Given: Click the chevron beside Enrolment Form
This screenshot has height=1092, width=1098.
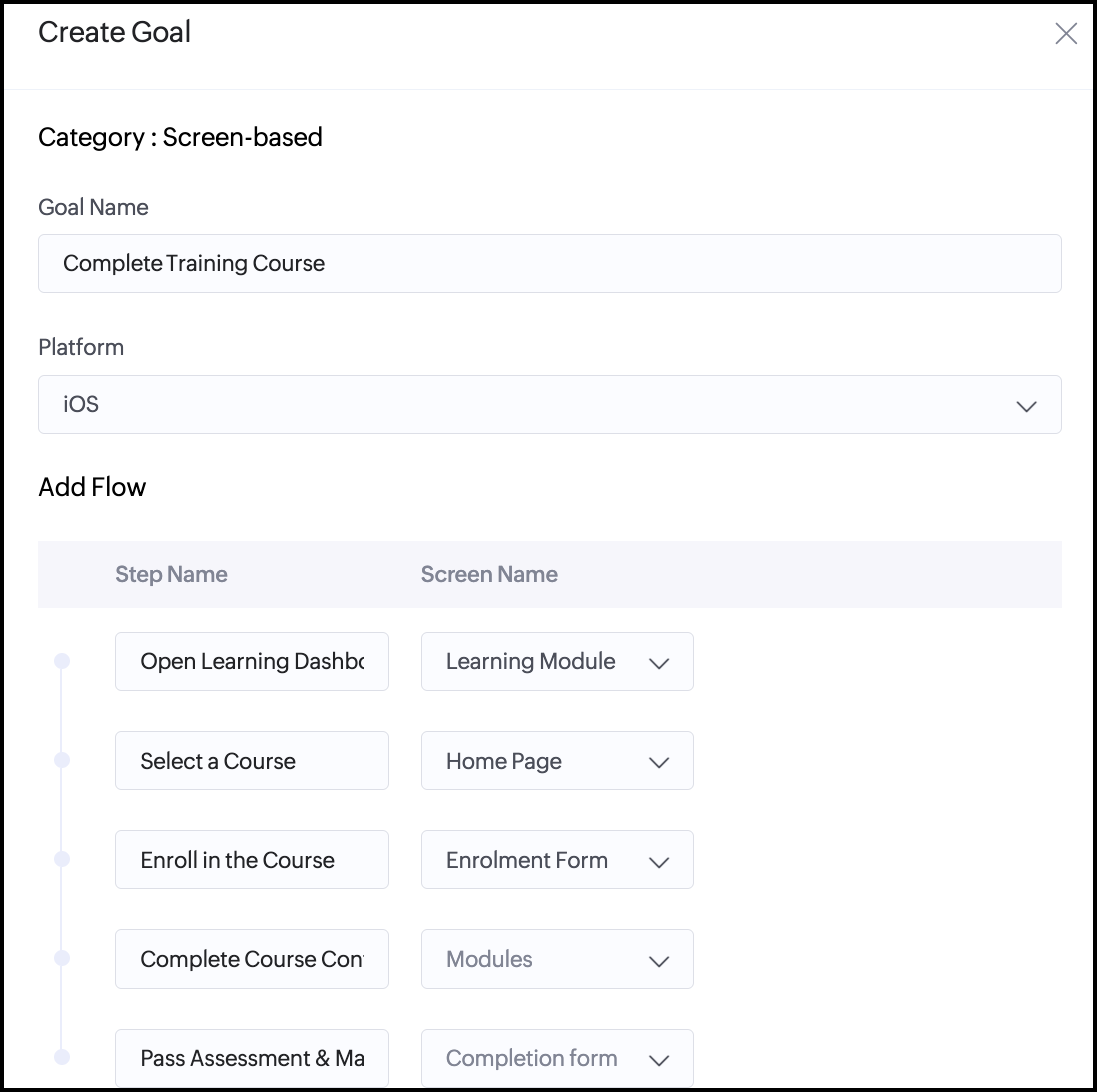Looking at the screenshot, I should (x=659, y=862).
